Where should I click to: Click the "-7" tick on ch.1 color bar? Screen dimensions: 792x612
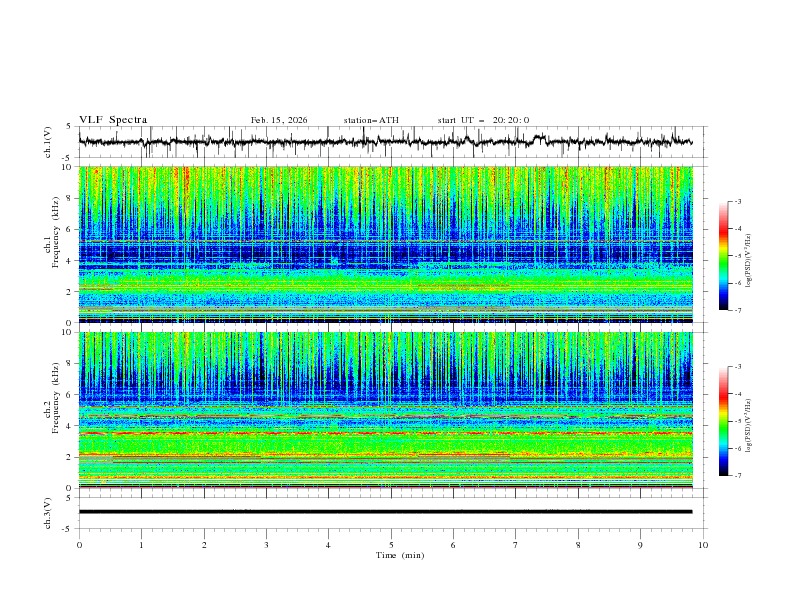tap(738, 310)
